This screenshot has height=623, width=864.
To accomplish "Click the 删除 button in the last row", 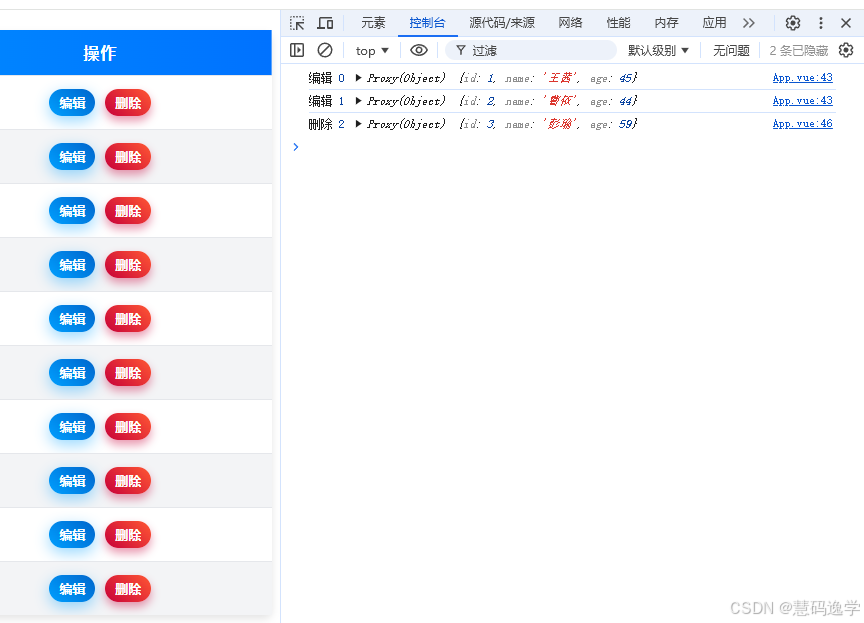I will (x=128, y=589).
